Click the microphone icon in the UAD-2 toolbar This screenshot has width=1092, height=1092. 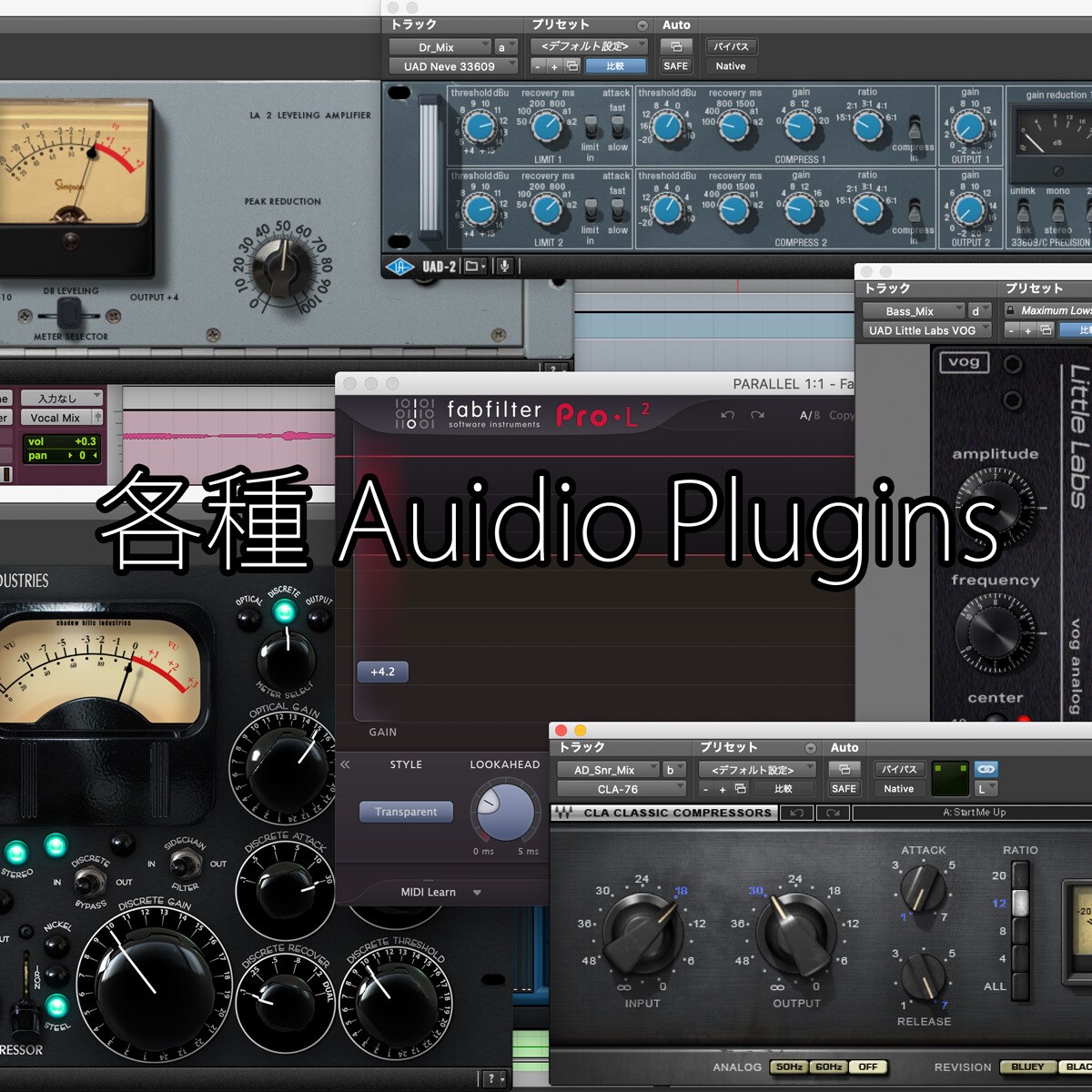[x=504, y=267]
